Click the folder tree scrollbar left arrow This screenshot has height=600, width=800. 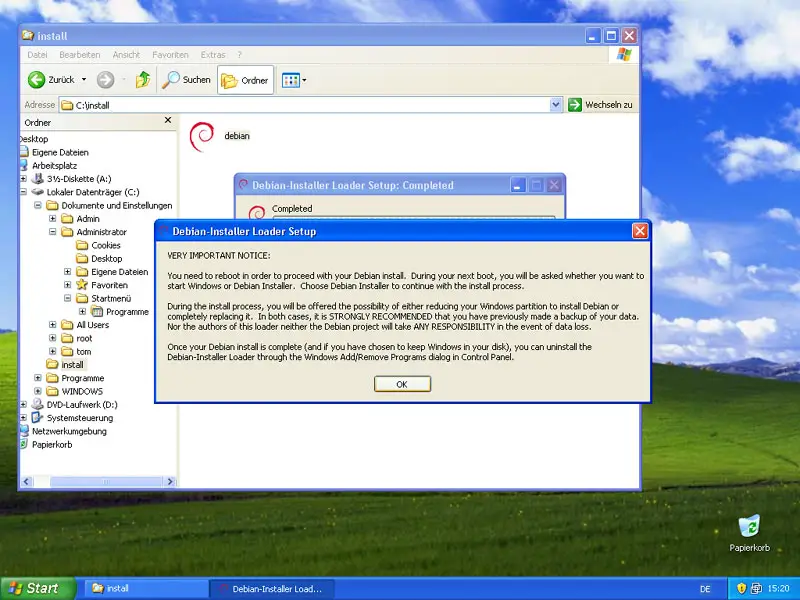point(27,481)
